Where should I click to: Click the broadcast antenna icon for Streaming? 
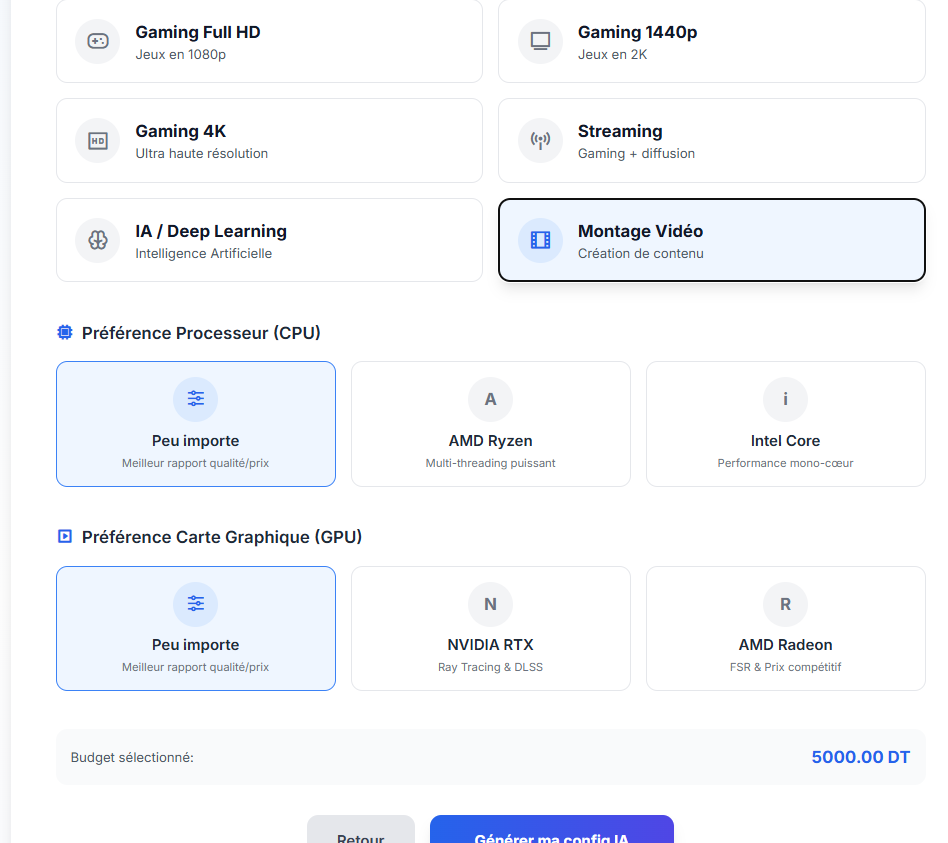click(x=540, y=141)
